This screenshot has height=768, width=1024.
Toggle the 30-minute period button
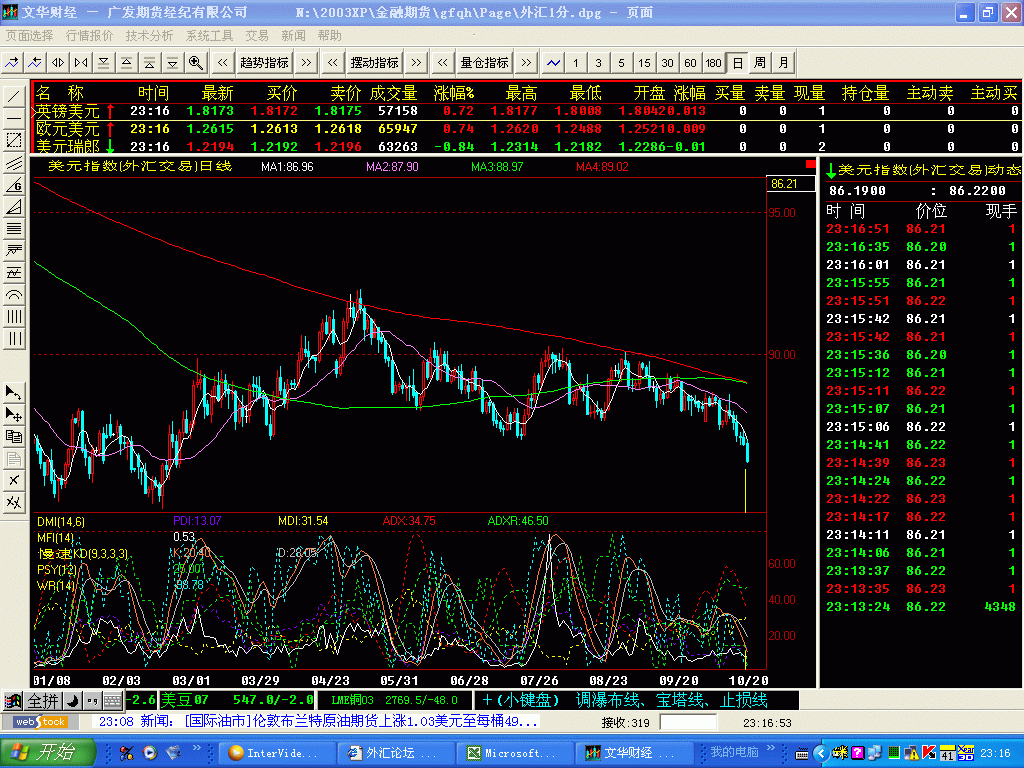(x=667, y=63)
